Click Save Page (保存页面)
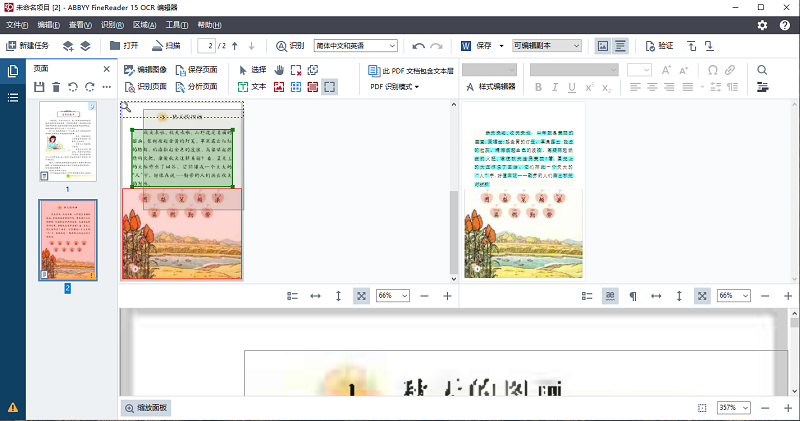This screenshot has height=421, width=800. click(x=196, y=70)
